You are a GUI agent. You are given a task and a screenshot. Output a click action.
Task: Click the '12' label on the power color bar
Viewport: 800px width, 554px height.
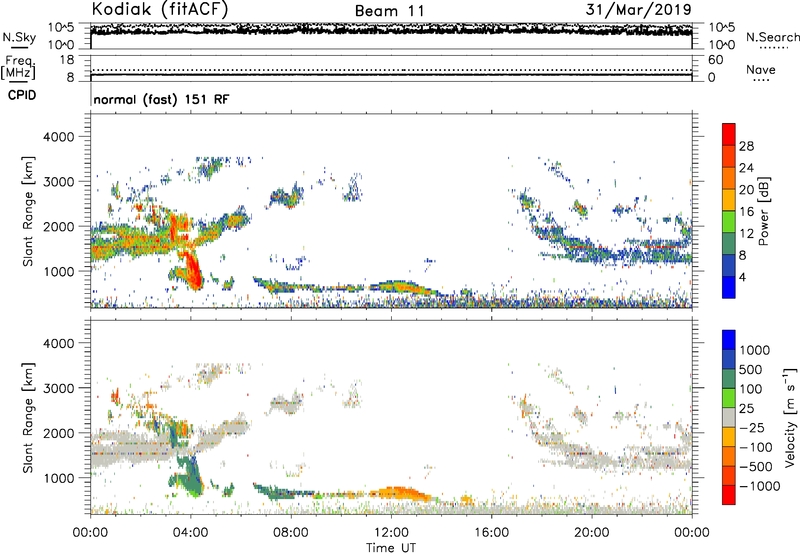pyautogui.click(x=746, y=234)
